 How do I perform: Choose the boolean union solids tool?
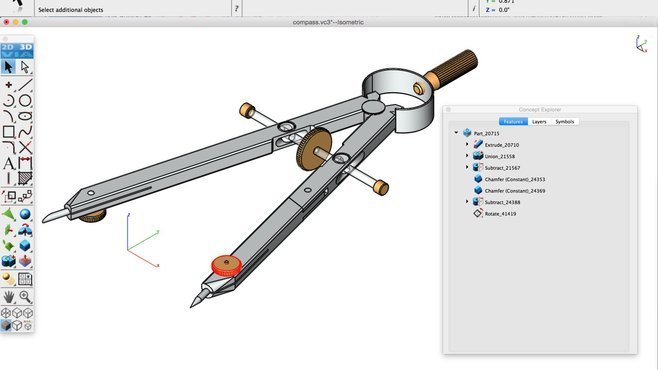click(8, 261)
